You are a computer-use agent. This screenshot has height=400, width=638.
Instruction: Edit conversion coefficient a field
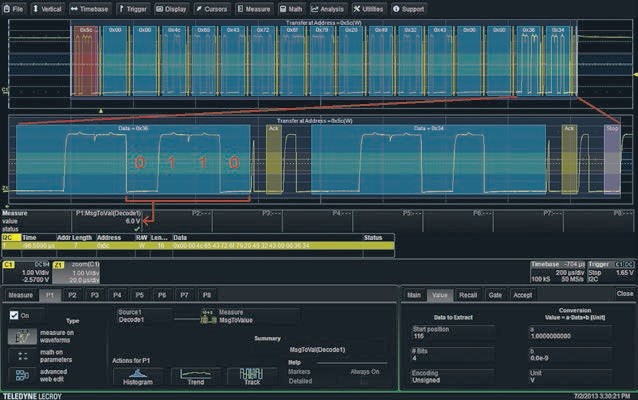pyautogui.click(x=570, y=332)
